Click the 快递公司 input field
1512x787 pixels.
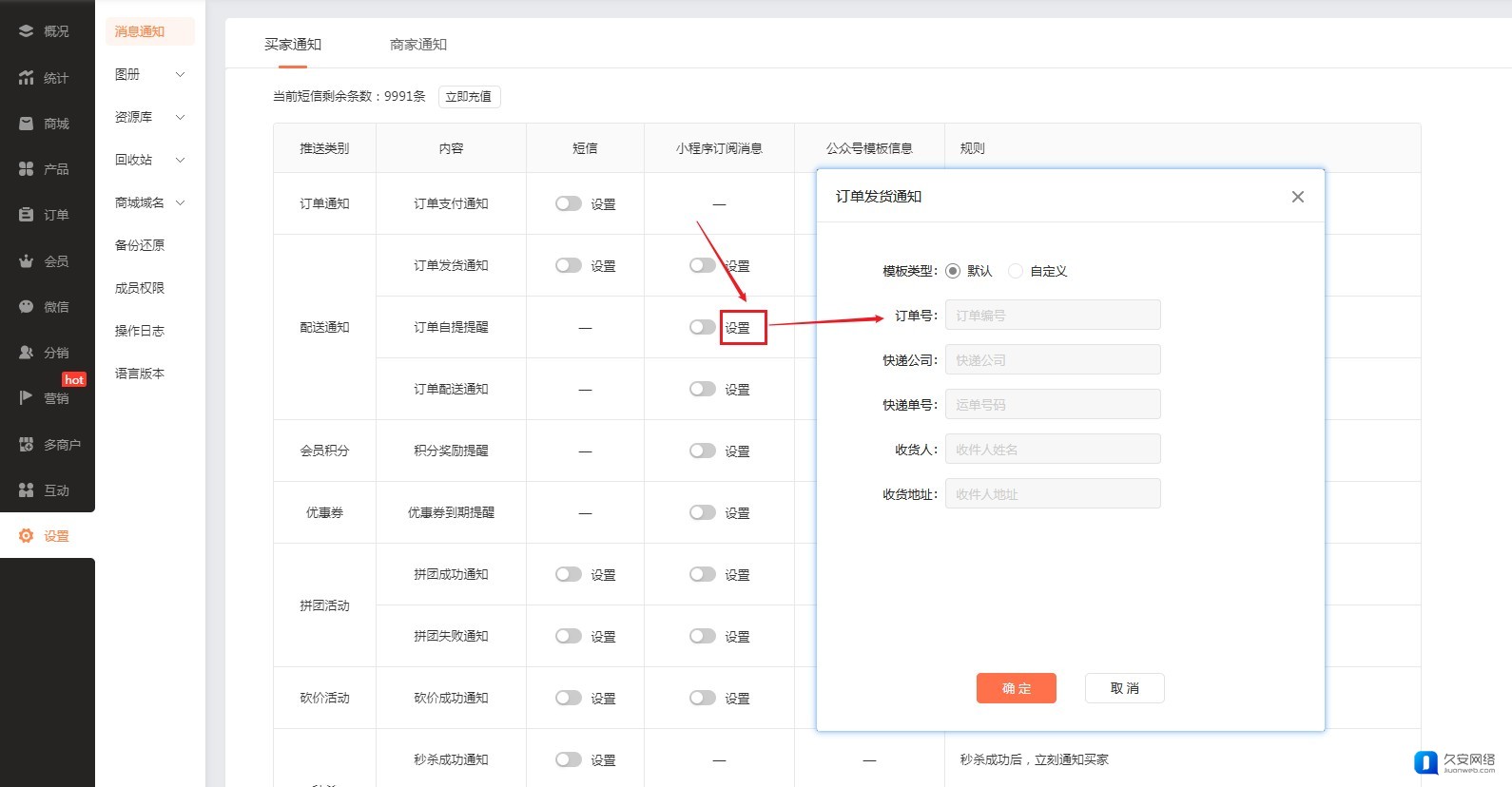pyautogui.click(x=1052, y=360)
